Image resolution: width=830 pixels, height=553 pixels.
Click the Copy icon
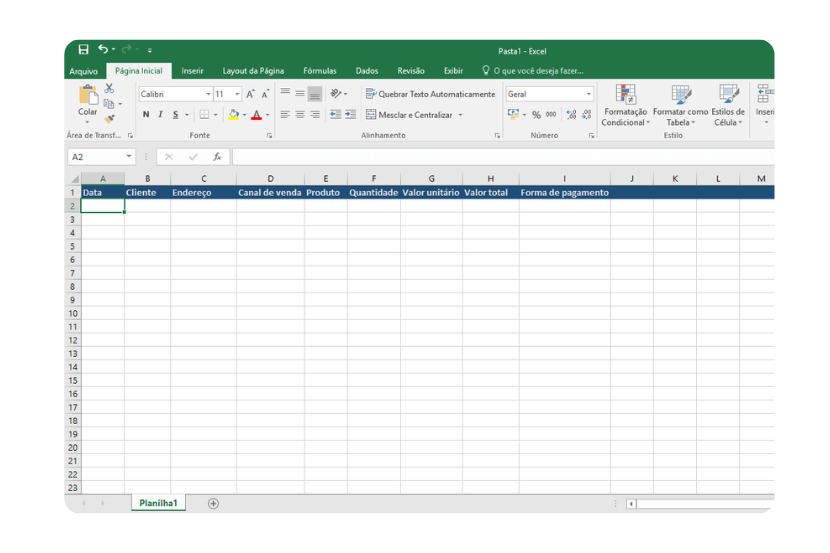109,104
